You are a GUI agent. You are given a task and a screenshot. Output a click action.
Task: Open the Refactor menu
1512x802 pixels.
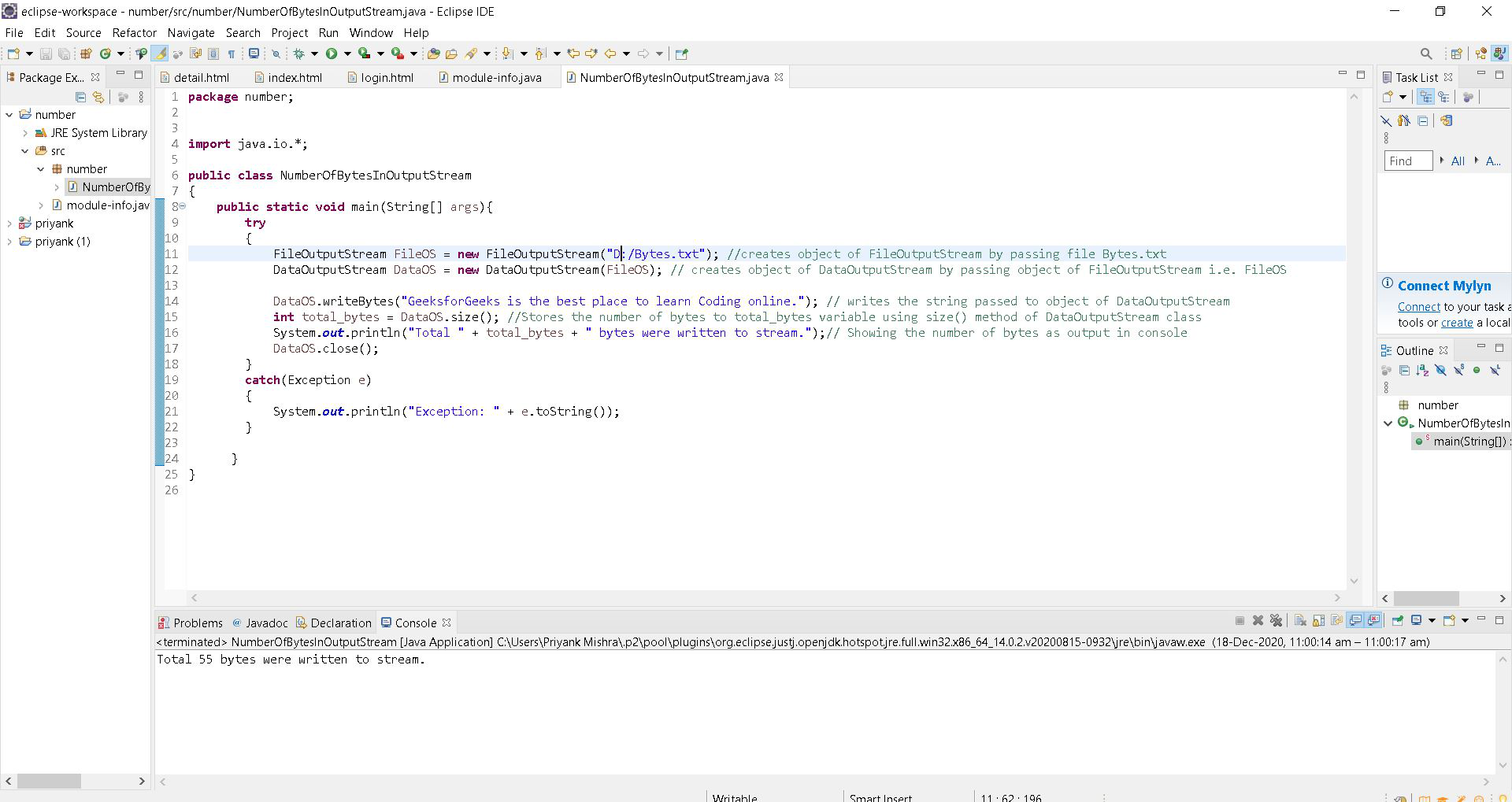pos(134,32)
